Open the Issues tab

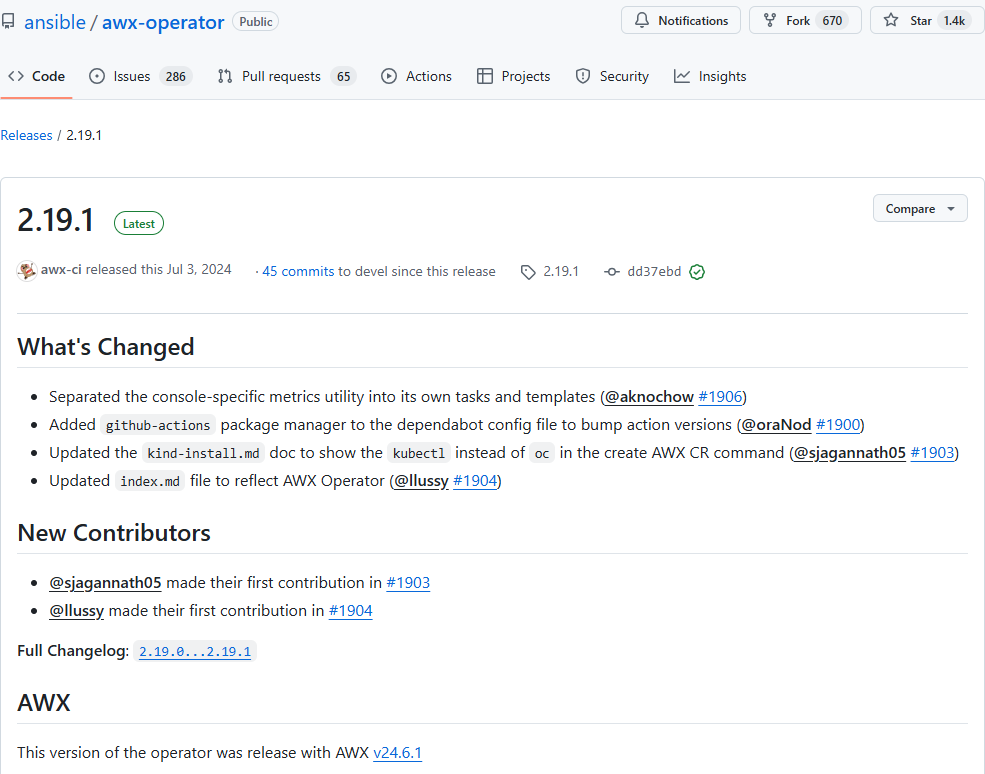tap(141, 76)
